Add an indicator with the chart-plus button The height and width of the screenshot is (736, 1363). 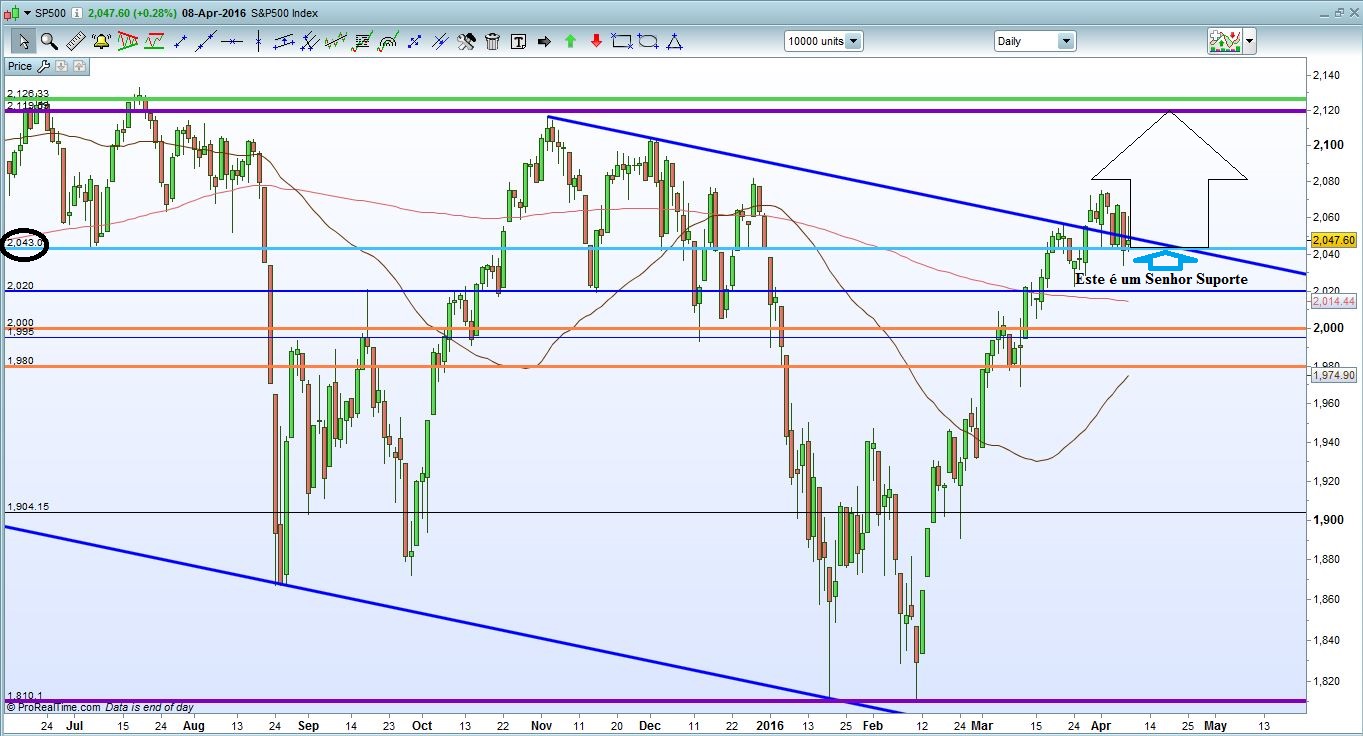click(x=1224, y=41)
